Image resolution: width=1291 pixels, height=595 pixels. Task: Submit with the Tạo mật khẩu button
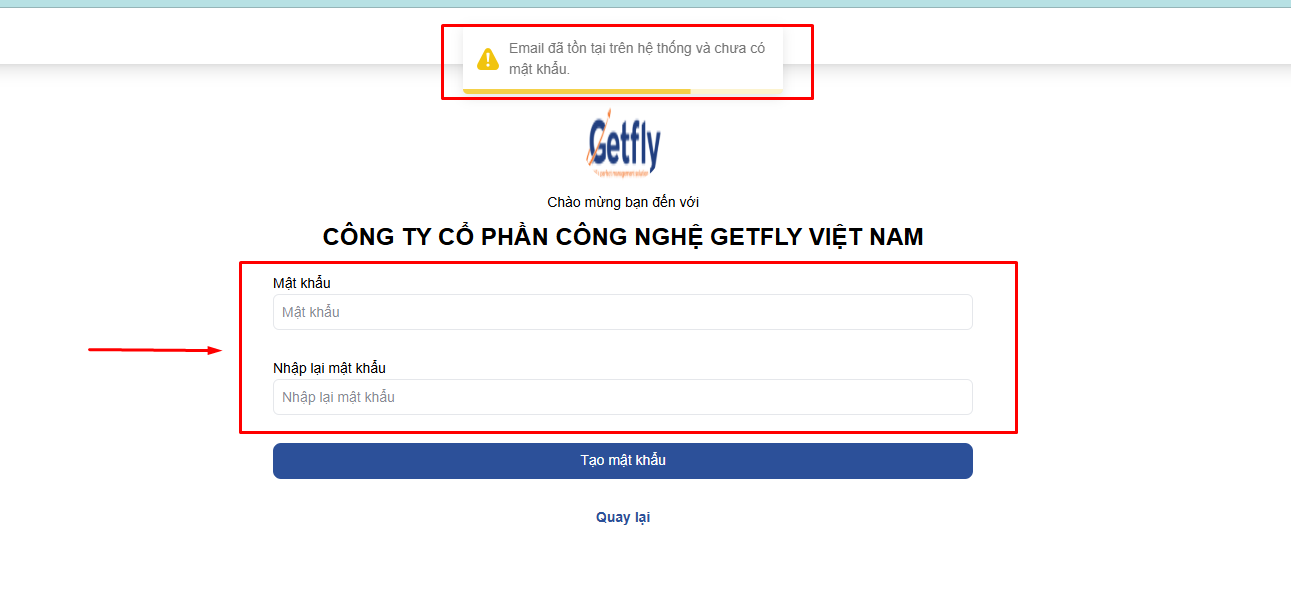[622, 461]
